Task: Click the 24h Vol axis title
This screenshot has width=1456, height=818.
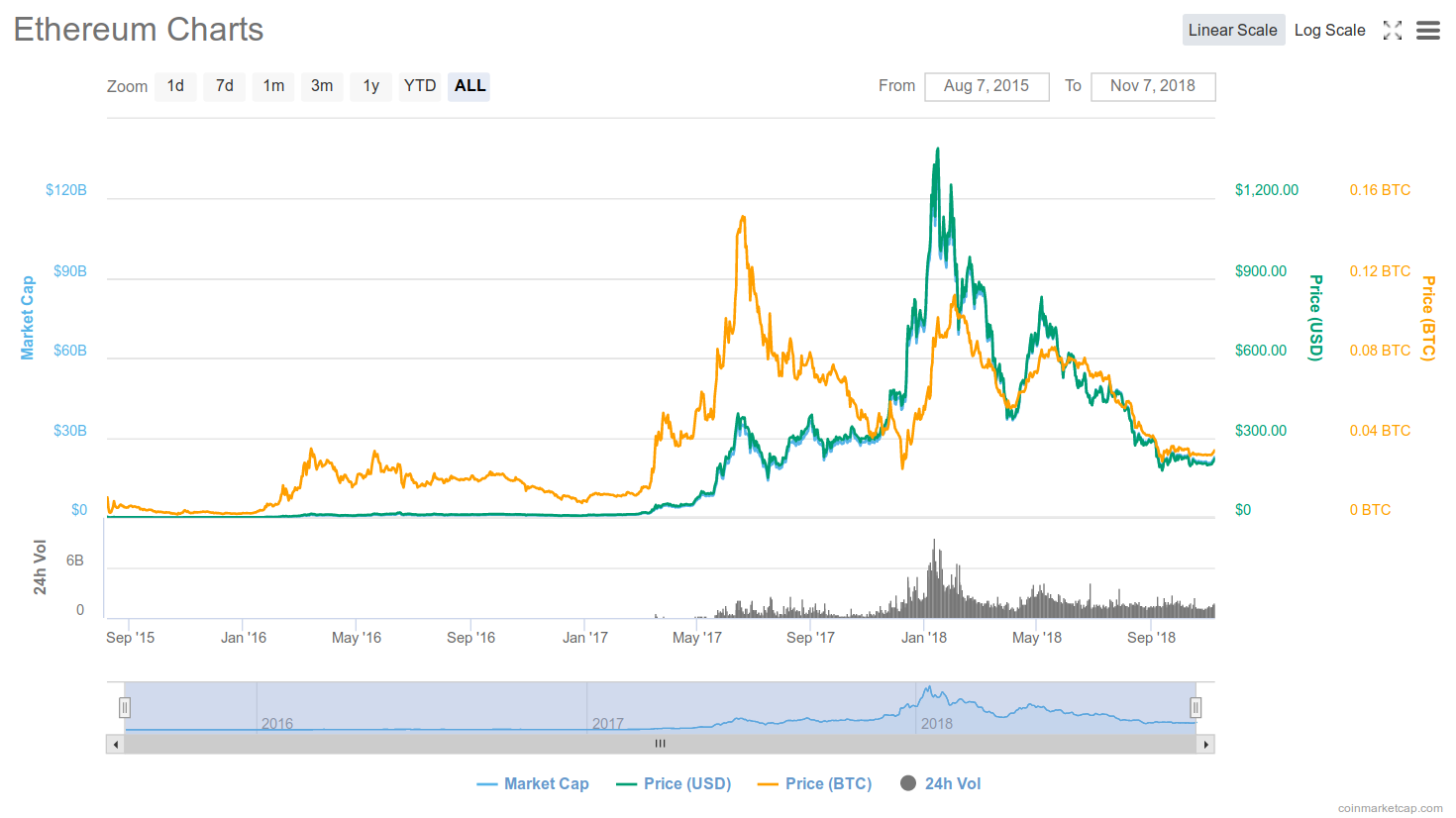Action: pos(41,567)
